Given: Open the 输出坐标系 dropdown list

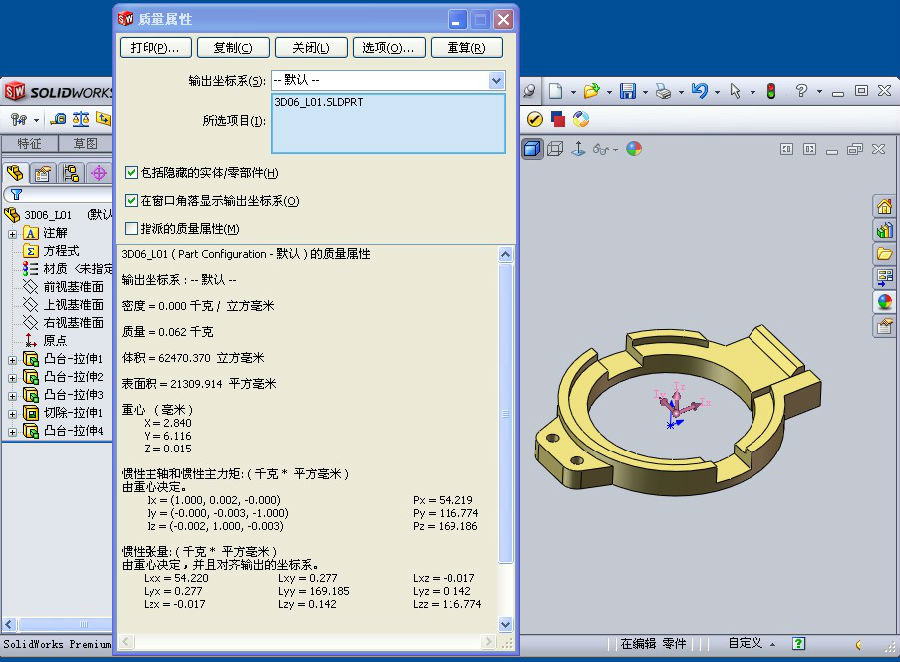Looking at the screenshot, I should pos(496,80).
